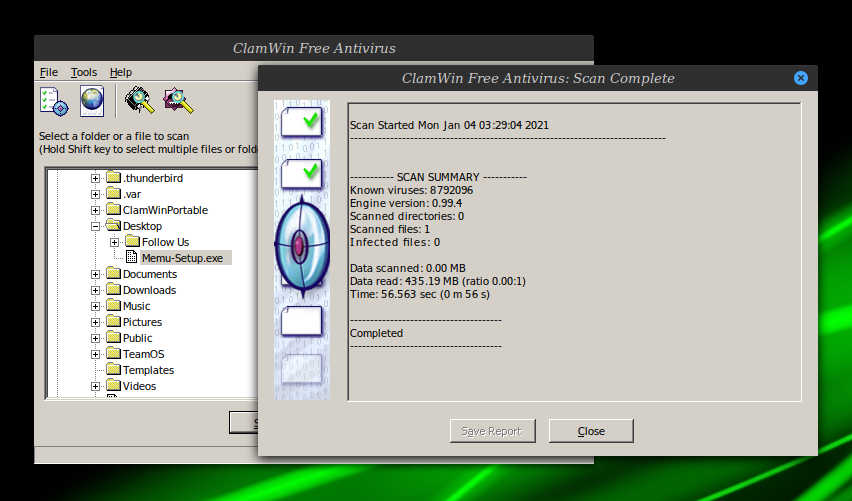Select the Memu-Setup.exe file

tap(183, 258)
